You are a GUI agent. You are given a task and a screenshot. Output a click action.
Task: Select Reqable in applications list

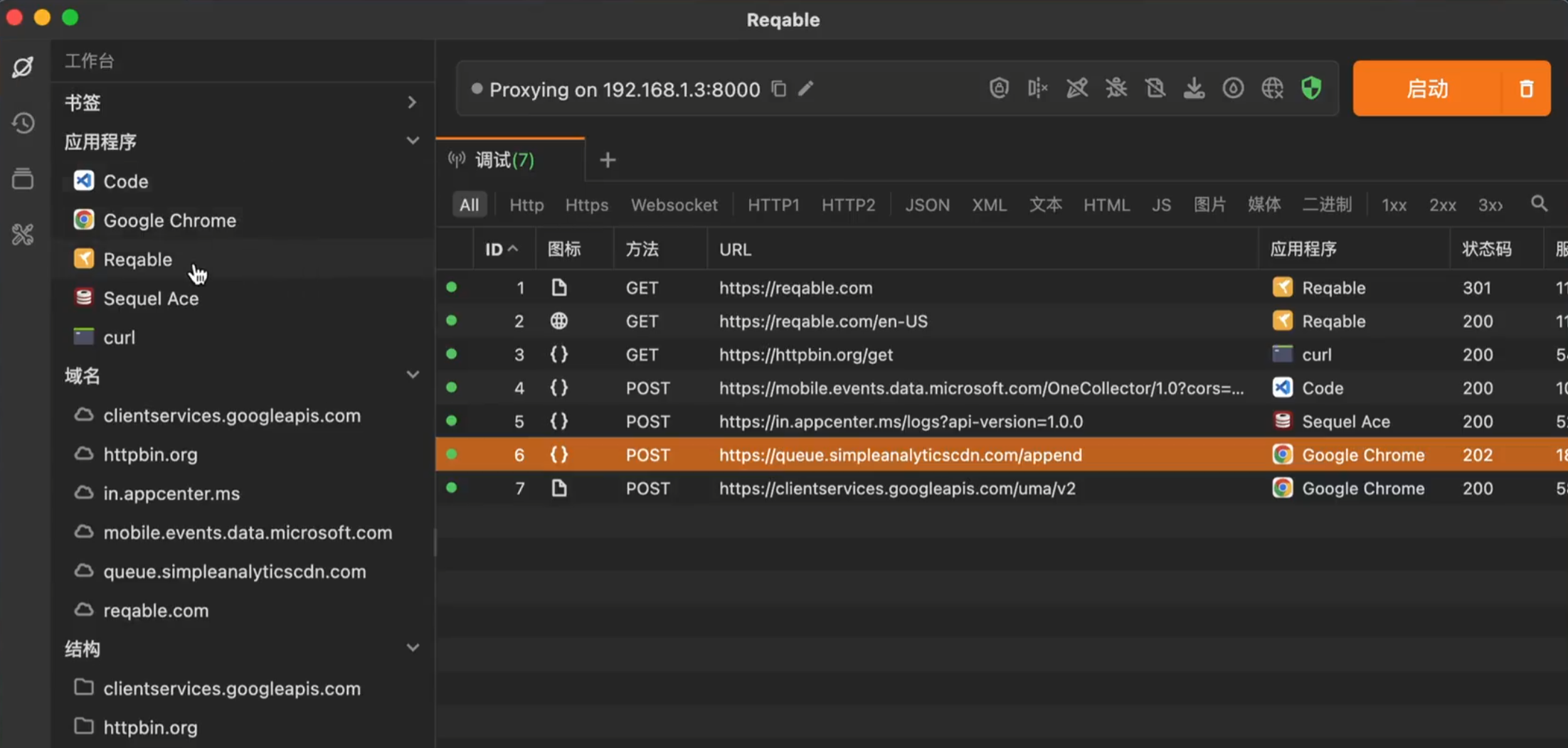pyautogui.click(x=242, y=259)
